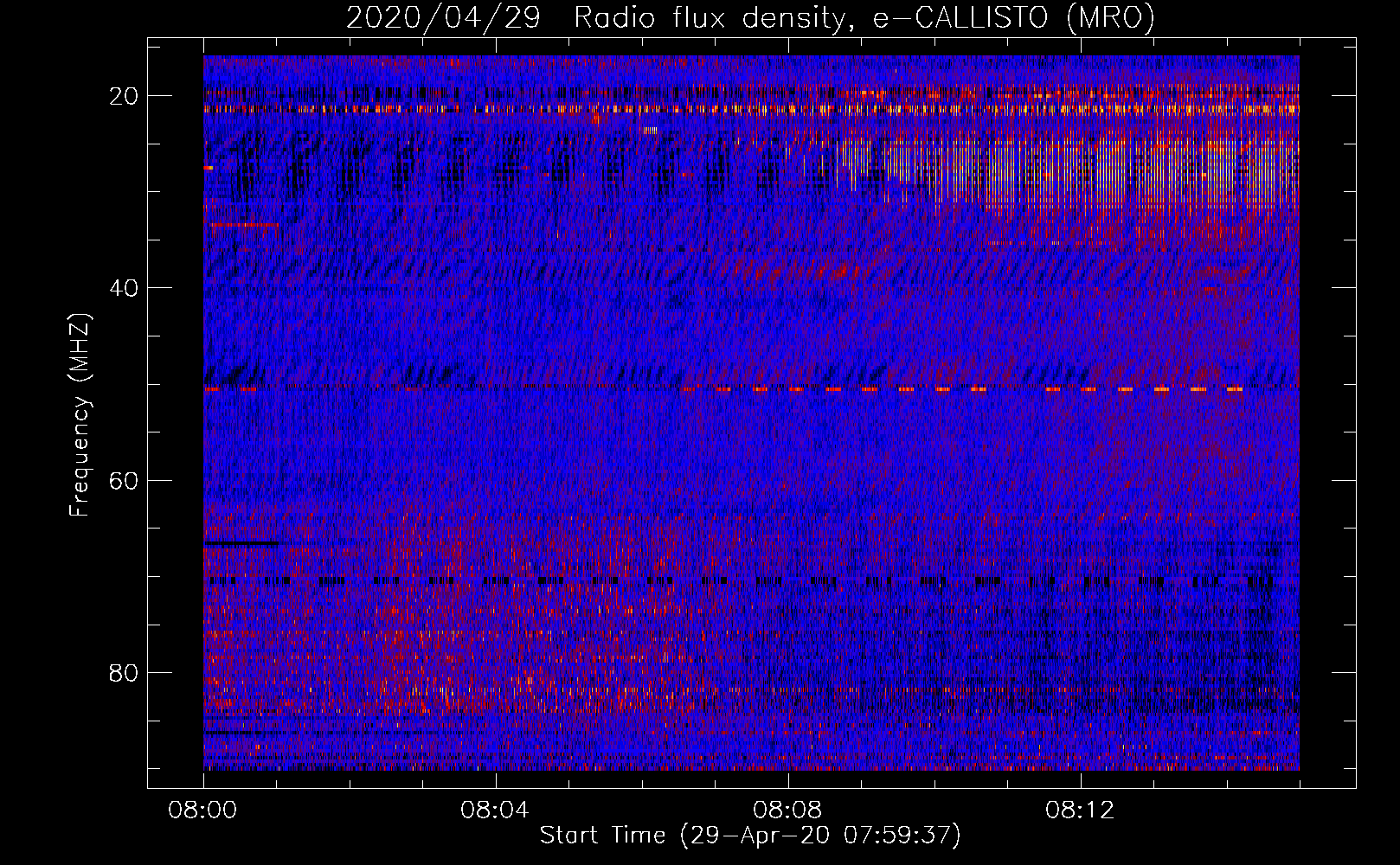Click the '08:08' time tick label

tap(787, 811)
